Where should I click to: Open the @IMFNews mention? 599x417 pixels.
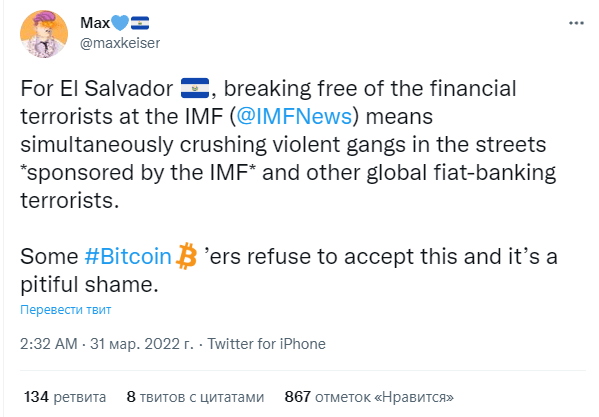[x=294, y=116]
